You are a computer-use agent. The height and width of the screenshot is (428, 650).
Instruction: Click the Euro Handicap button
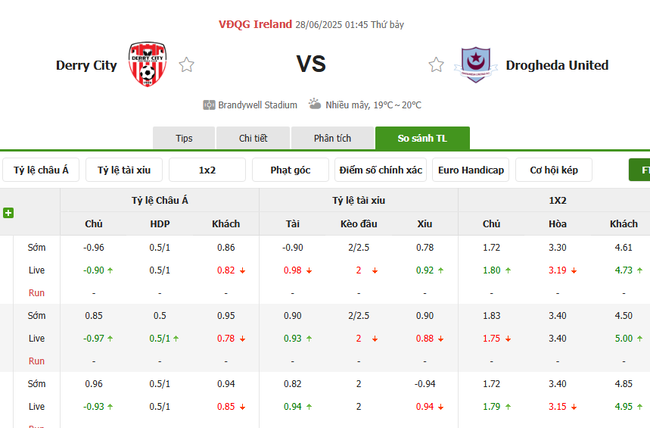point(471,170)
